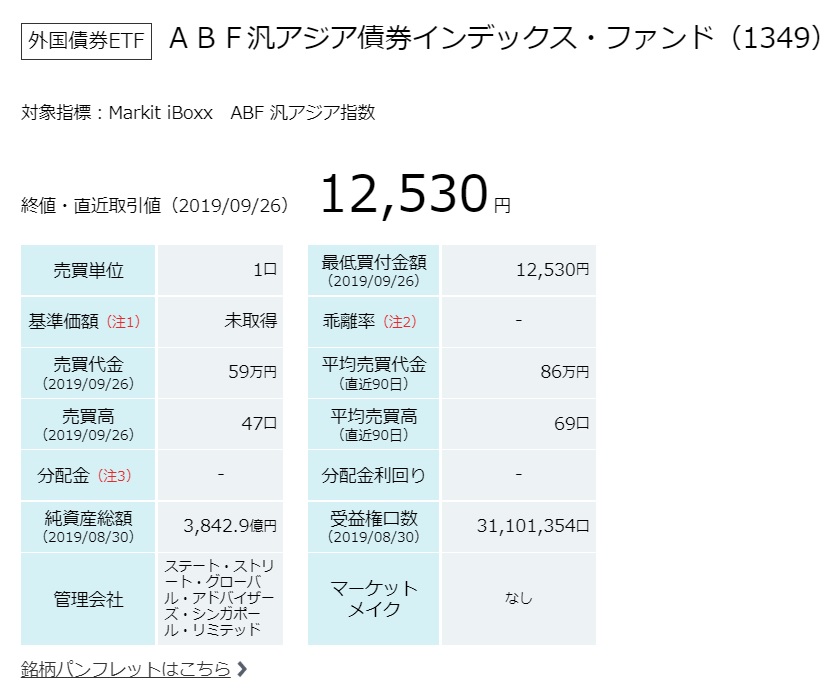Image resolution: width=833 pixels, height=690 pixels.
Task: Open the 銘柄パンフレットはこちら link
Action: [x=125, y=669]
